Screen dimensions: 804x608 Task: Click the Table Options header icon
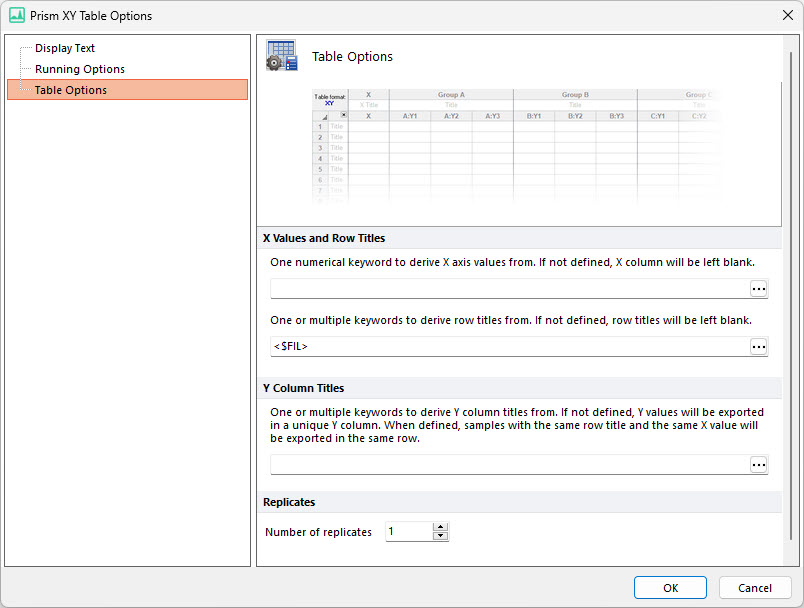pos(281,57)
